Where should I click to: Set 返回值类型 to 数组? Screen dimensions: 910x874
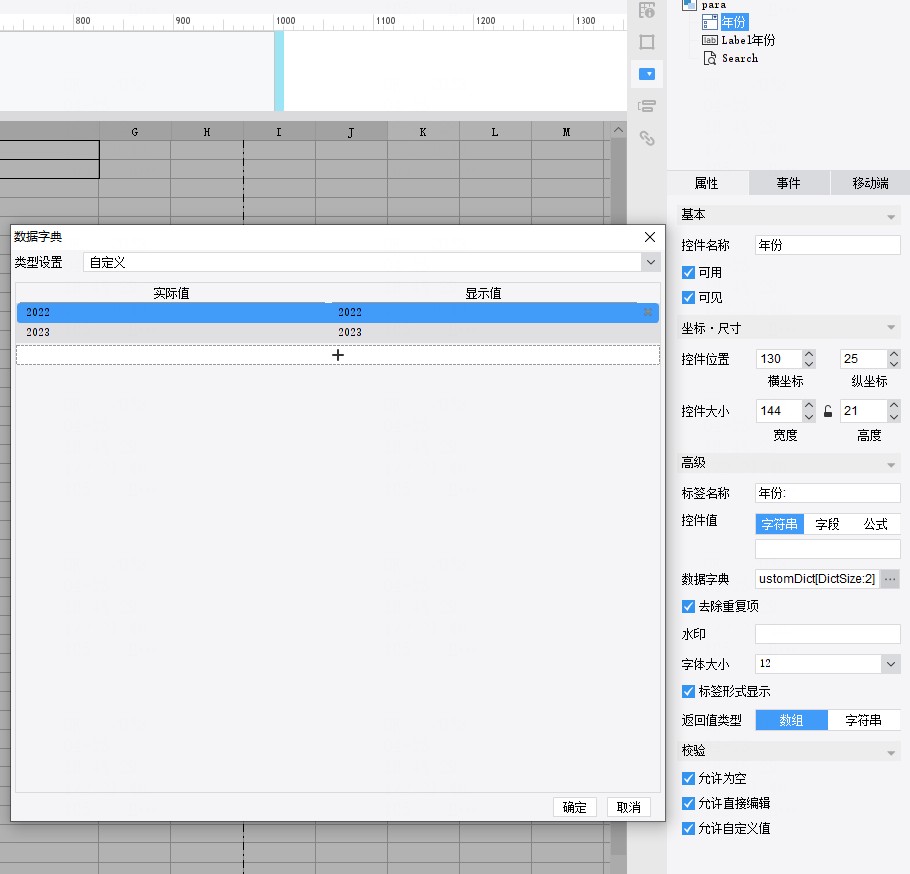(x=792, y=720)
